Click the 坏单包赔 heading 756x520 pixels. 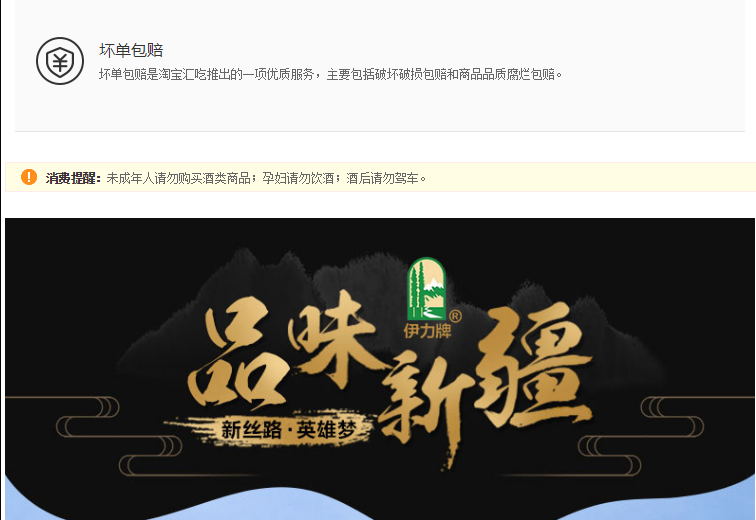(x=131, y=50)
